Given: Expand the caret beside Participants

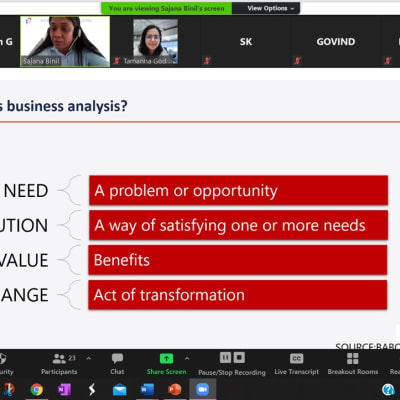Looking at the screenshot, I should pos(89,359).
